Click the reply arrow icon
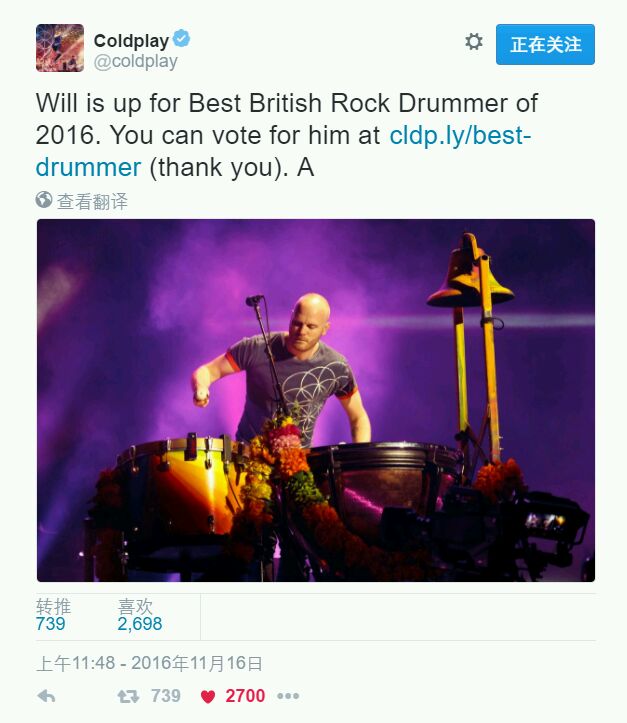 pyautogui.click(x=46, y=696)
